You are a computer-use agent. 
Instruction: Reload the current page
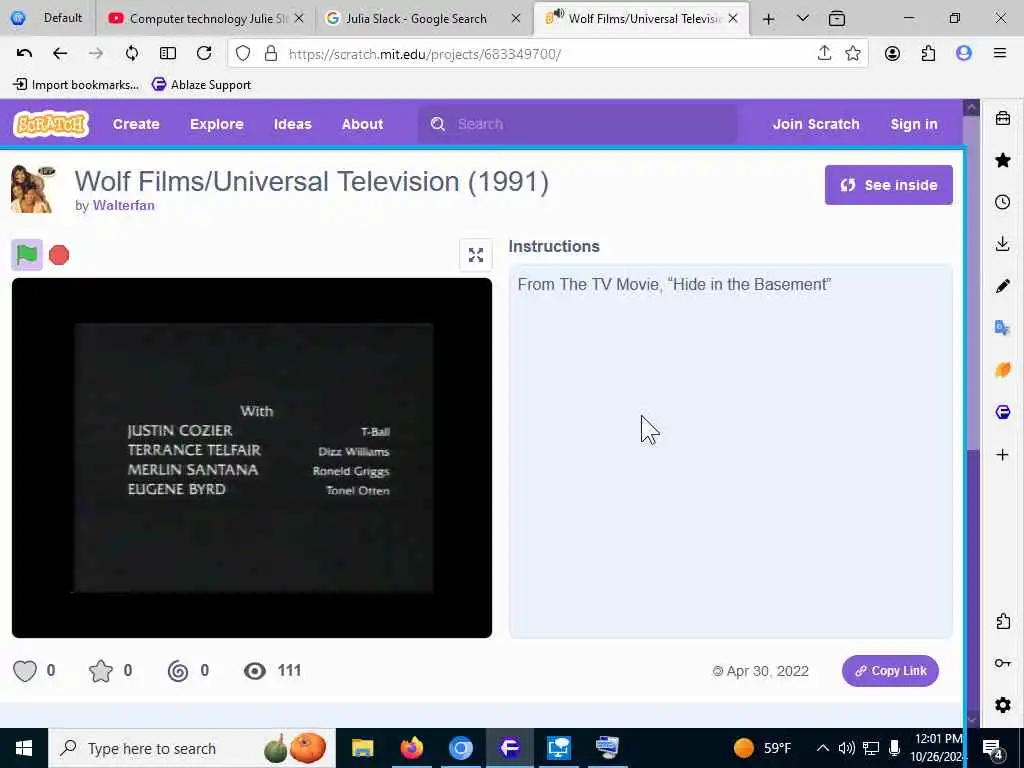(x=204, y=54)
